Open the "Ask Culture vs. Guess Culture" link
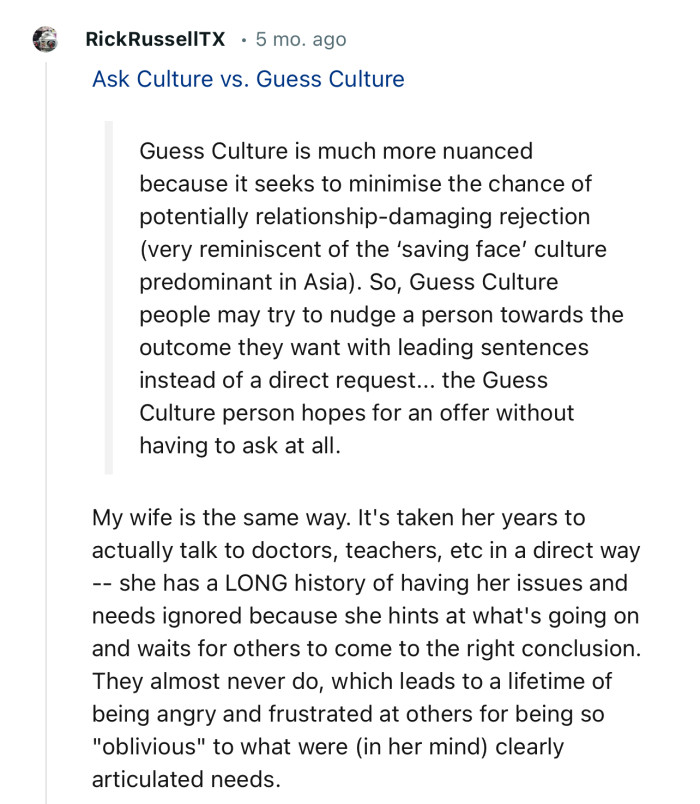 tap(248, 79)
